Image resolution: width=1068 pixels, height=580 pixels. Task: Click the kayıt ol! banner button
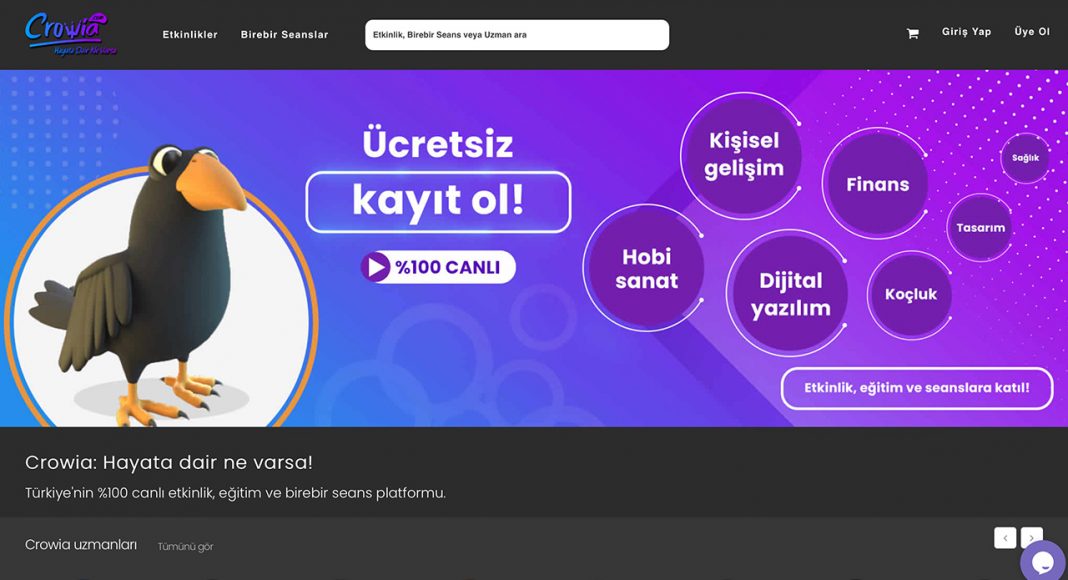(438, 202)
